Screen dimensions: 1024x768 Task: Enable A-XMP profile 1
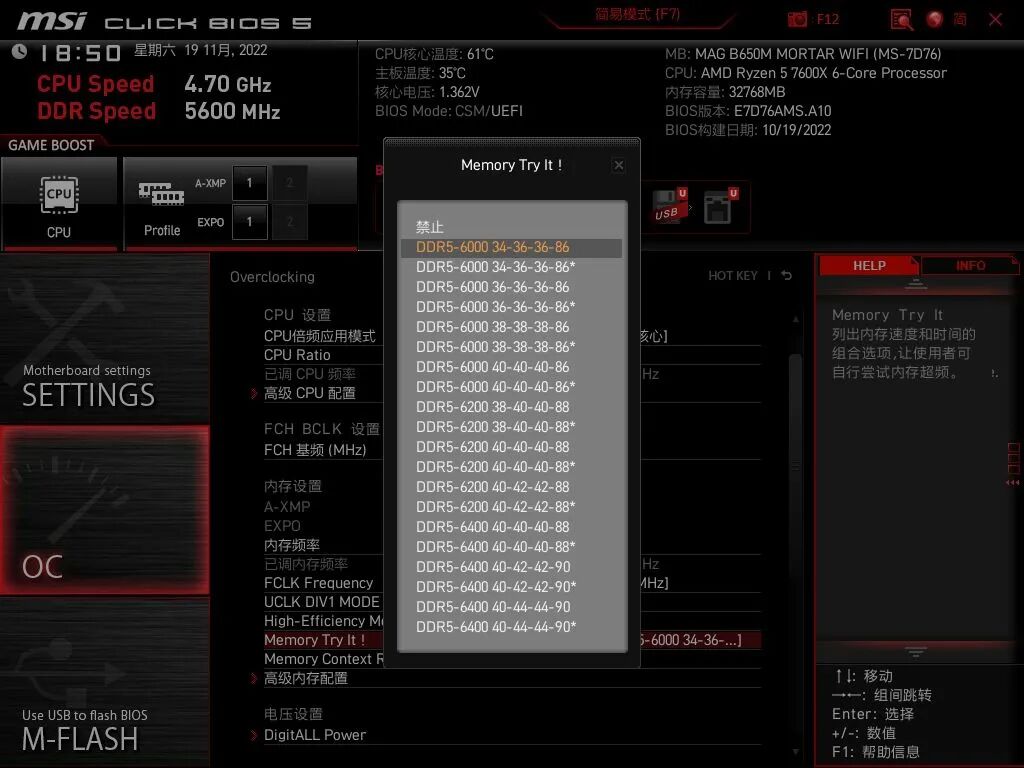(249, 183)
